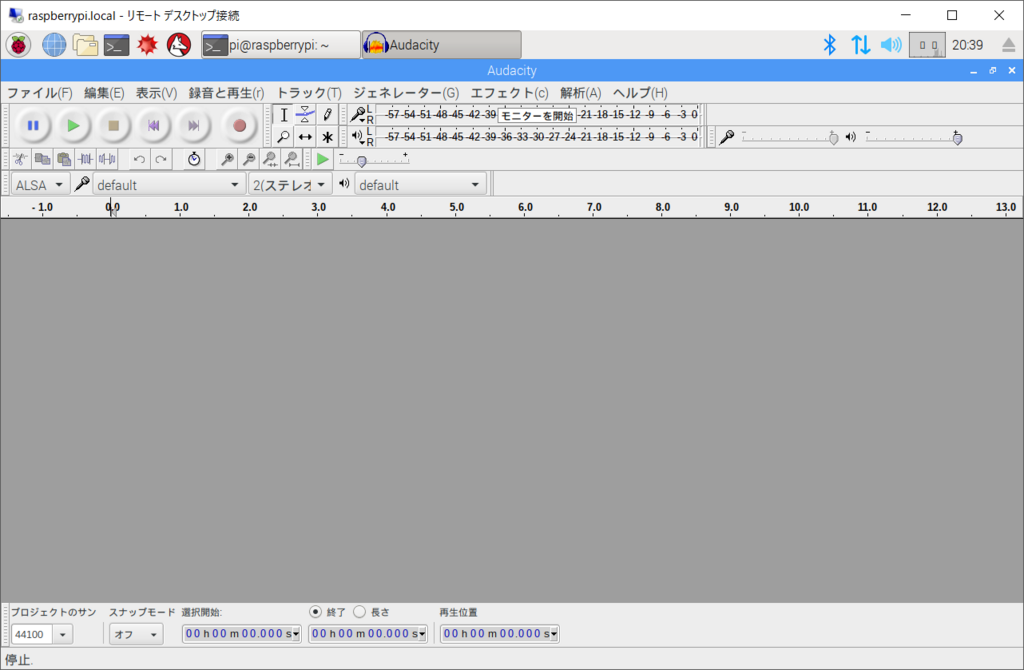Click the Stop transport button
Screen dimensions: 1024x670
(114, 125)
